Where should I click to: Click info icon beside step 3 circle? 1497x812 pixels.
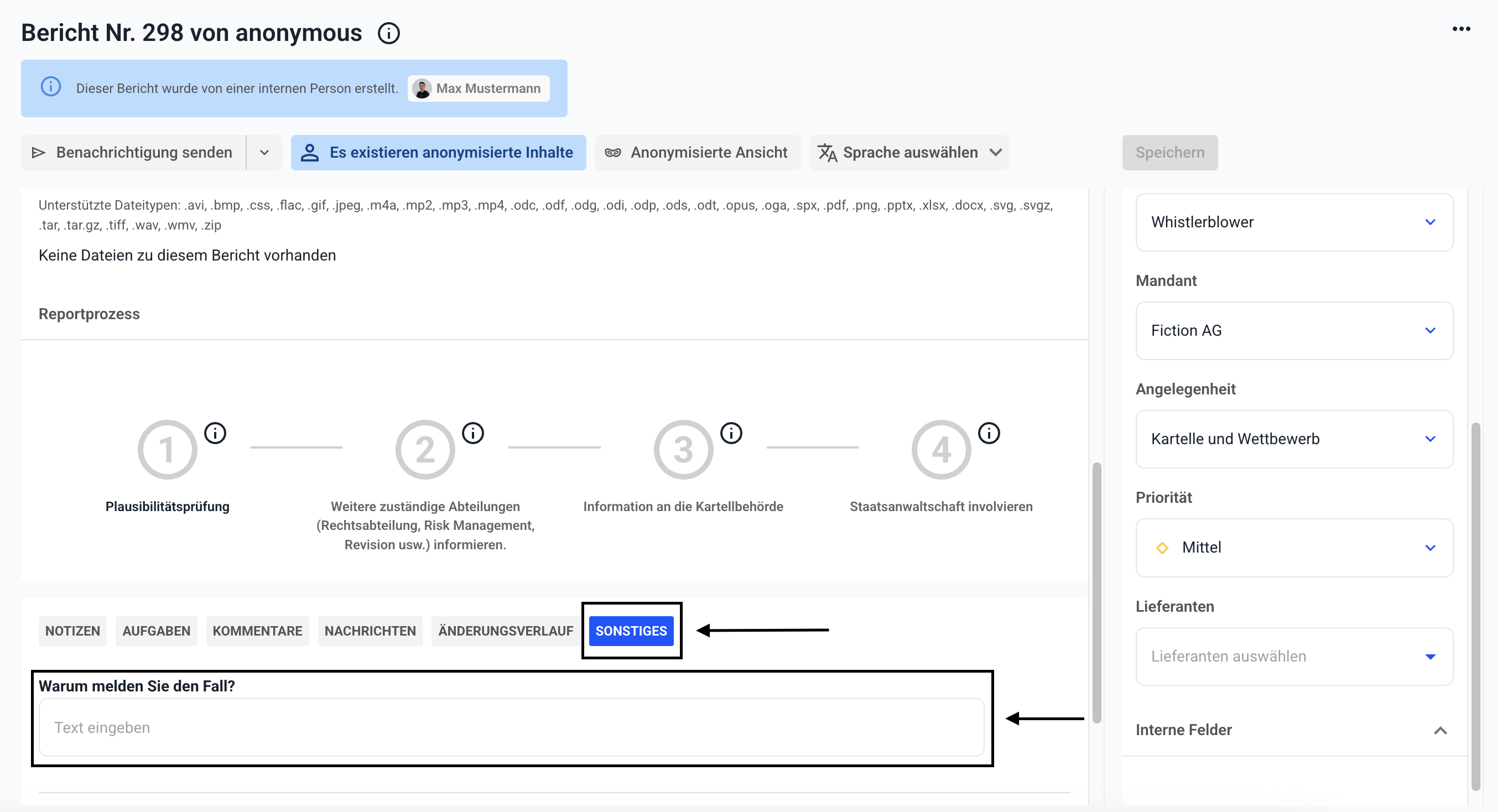(731, 433)
